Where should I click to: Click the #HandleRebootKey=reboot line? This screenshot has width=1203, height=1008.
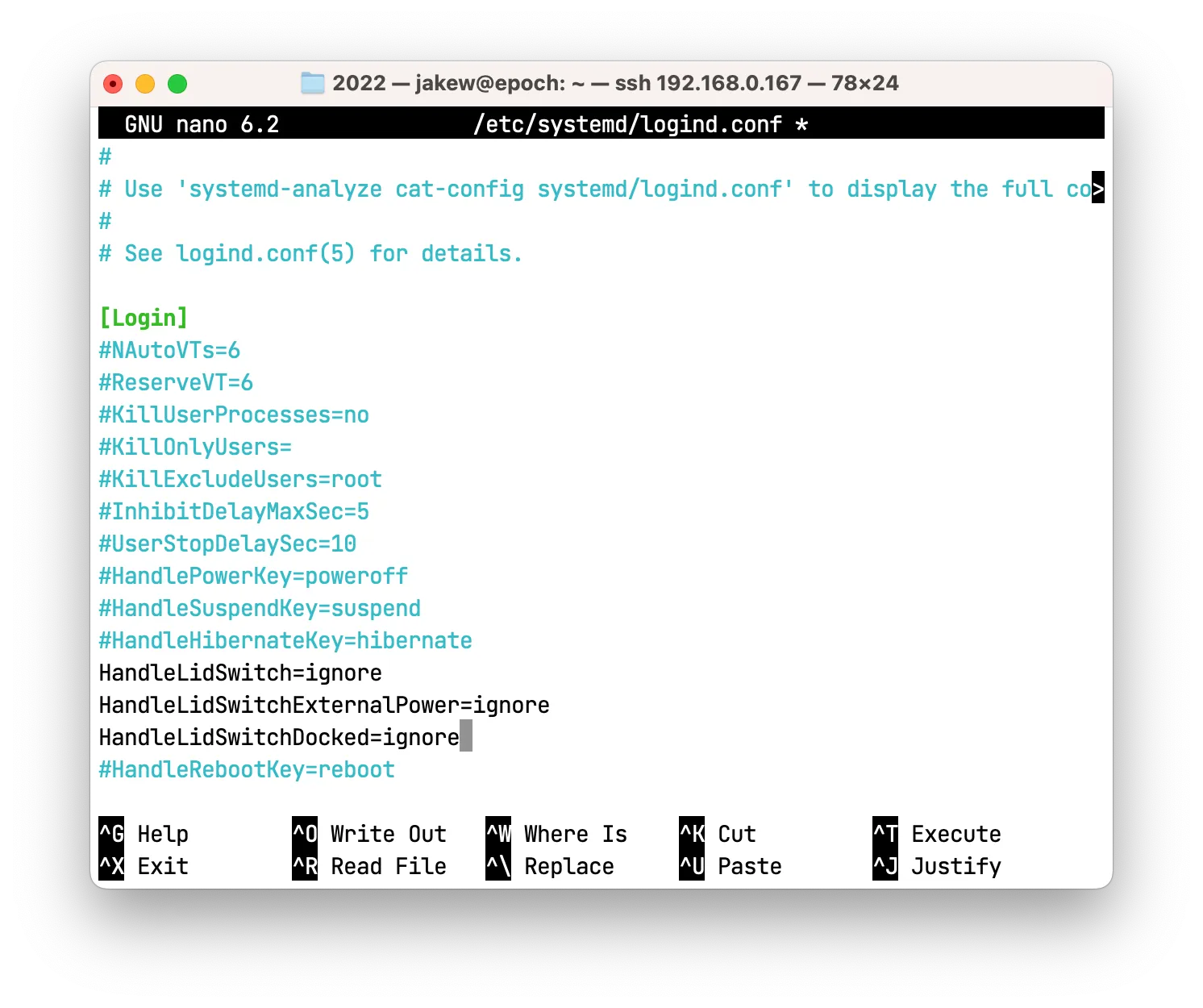[247, 769]
